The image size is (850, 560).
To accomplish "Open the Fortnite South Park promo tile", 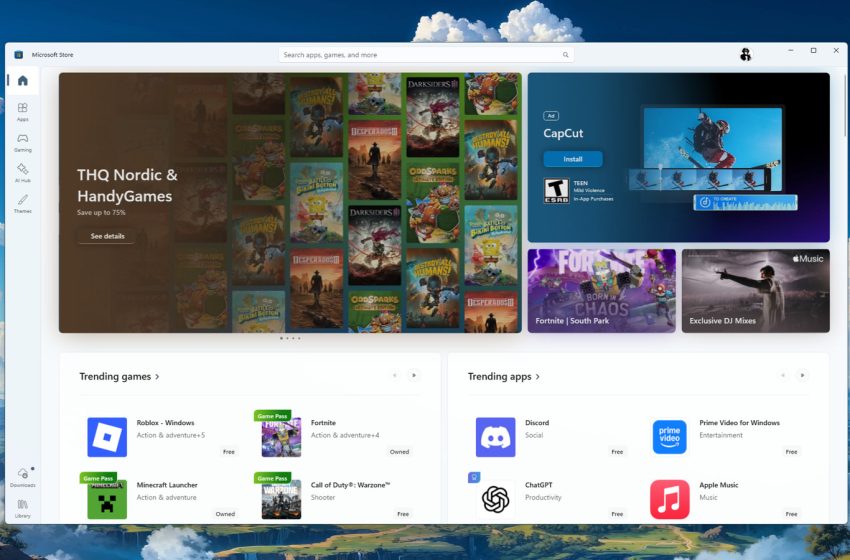I will pos(602,291).
